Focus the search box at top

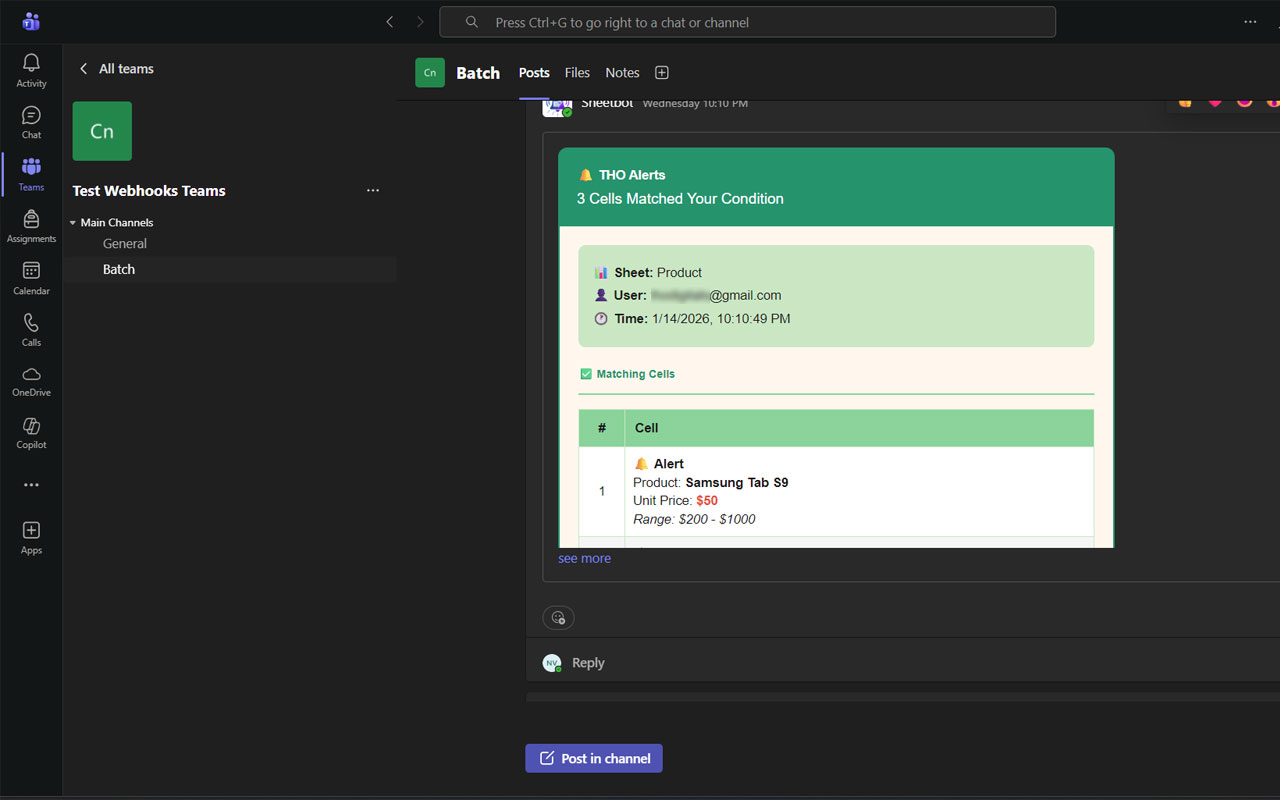point(747,22)
